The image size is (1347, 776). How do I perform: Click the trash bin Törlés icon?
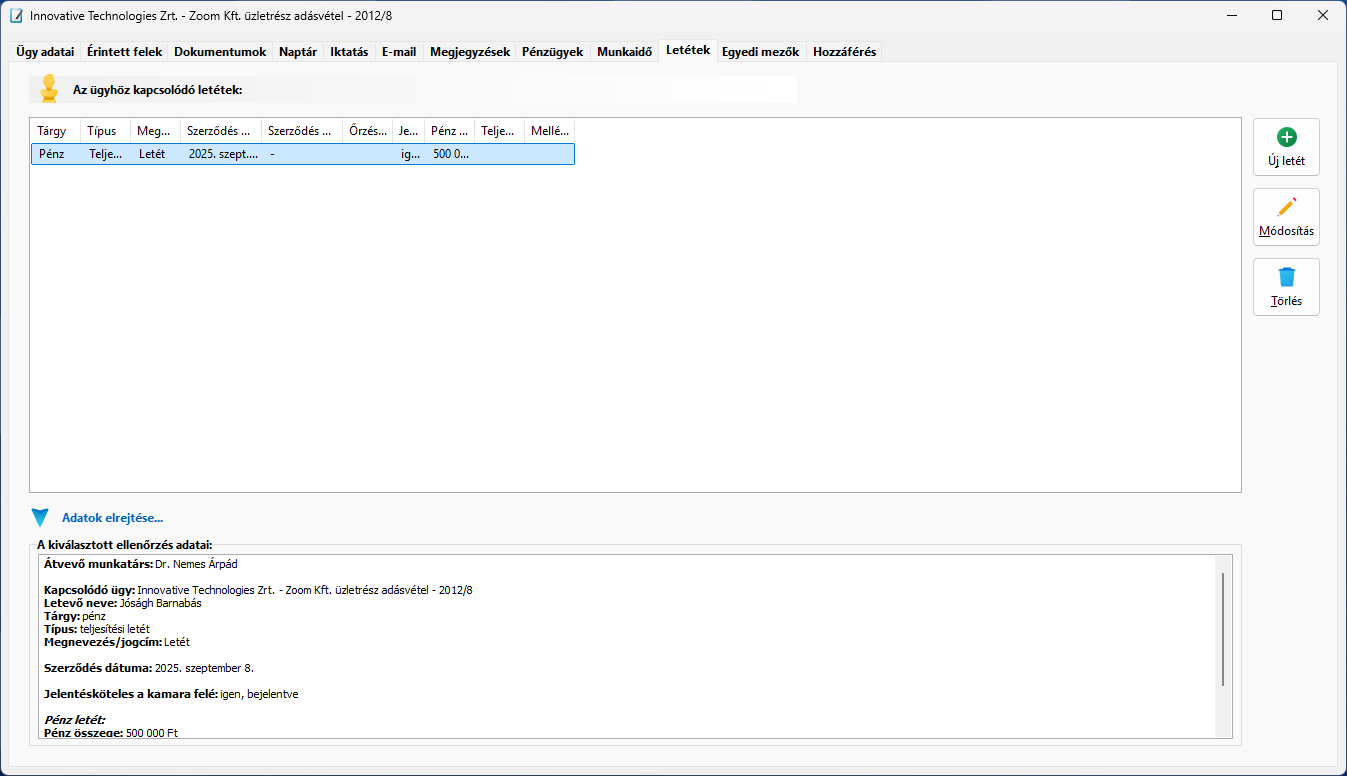pyautogui.click(x=1286, y=278)
